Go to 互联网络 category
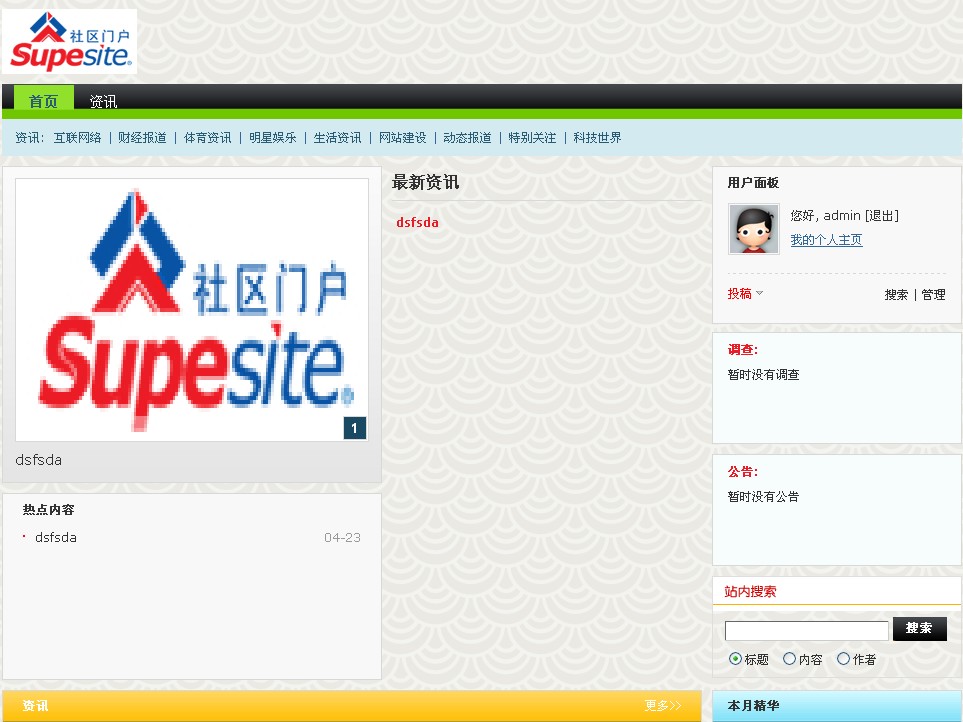Screen dimensions: 963x722 coord(77,138)
